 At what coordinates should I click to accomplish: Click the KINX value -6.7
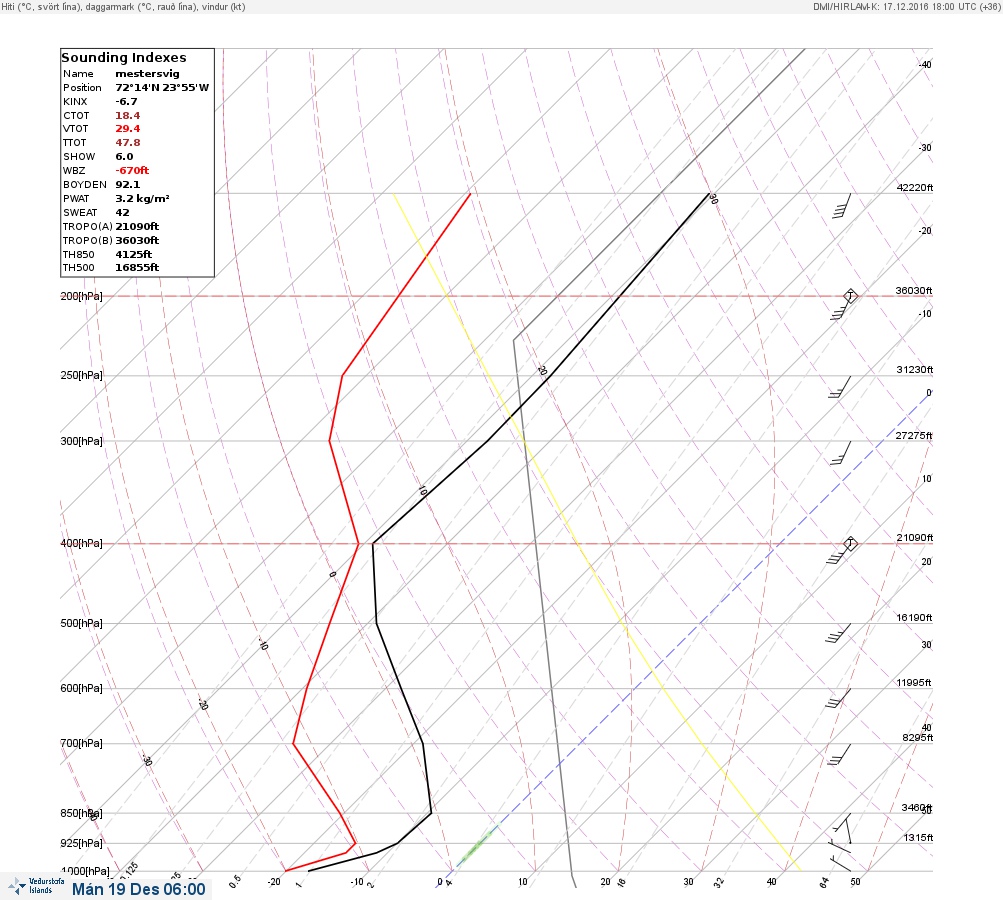[x=127, y=102]
